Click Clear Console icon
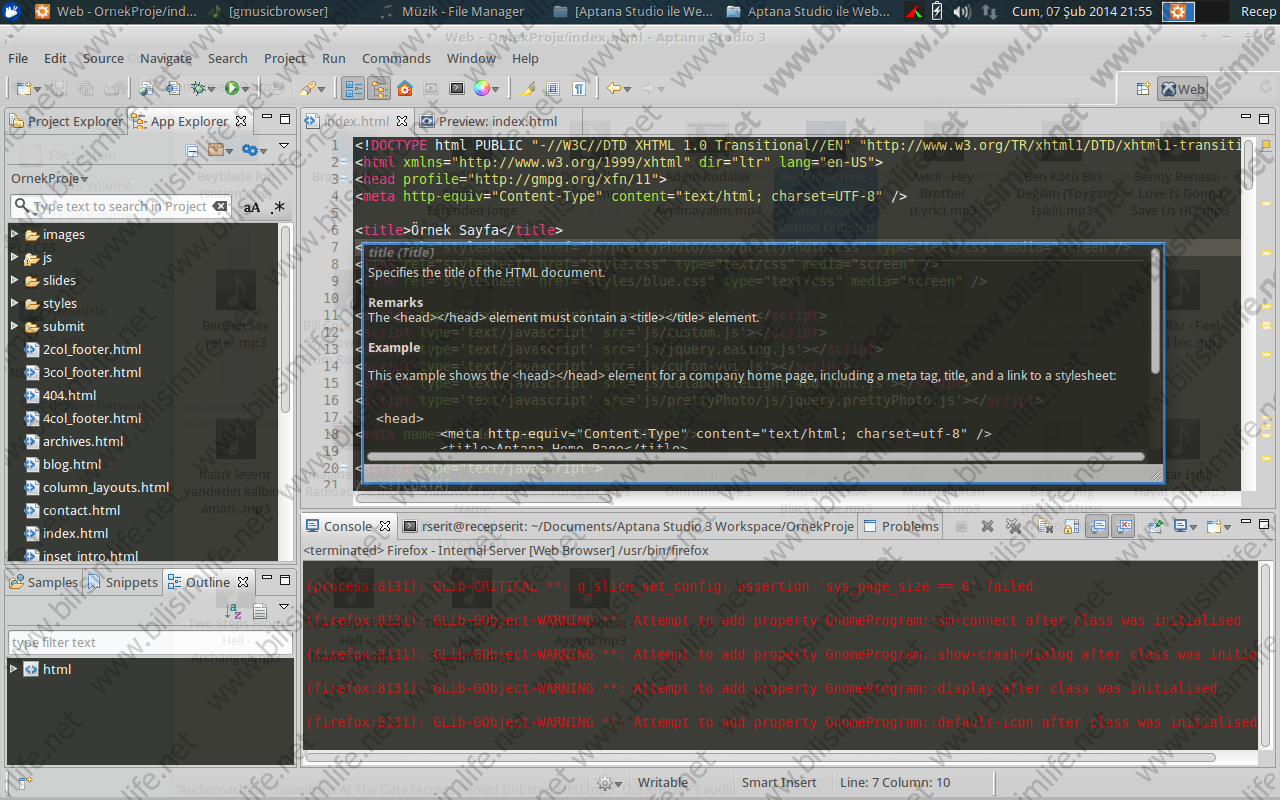 [x=1045, y=526]
